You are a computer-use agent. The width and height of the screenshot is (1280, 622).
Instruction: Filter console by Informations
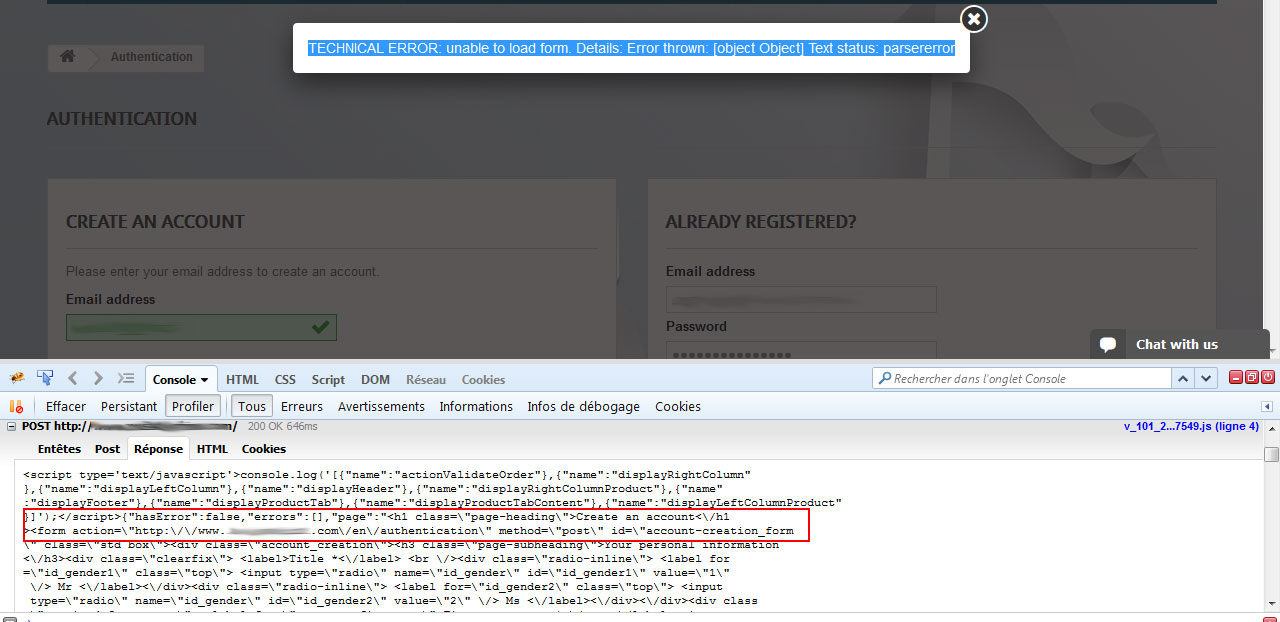(x=476, y=406)
